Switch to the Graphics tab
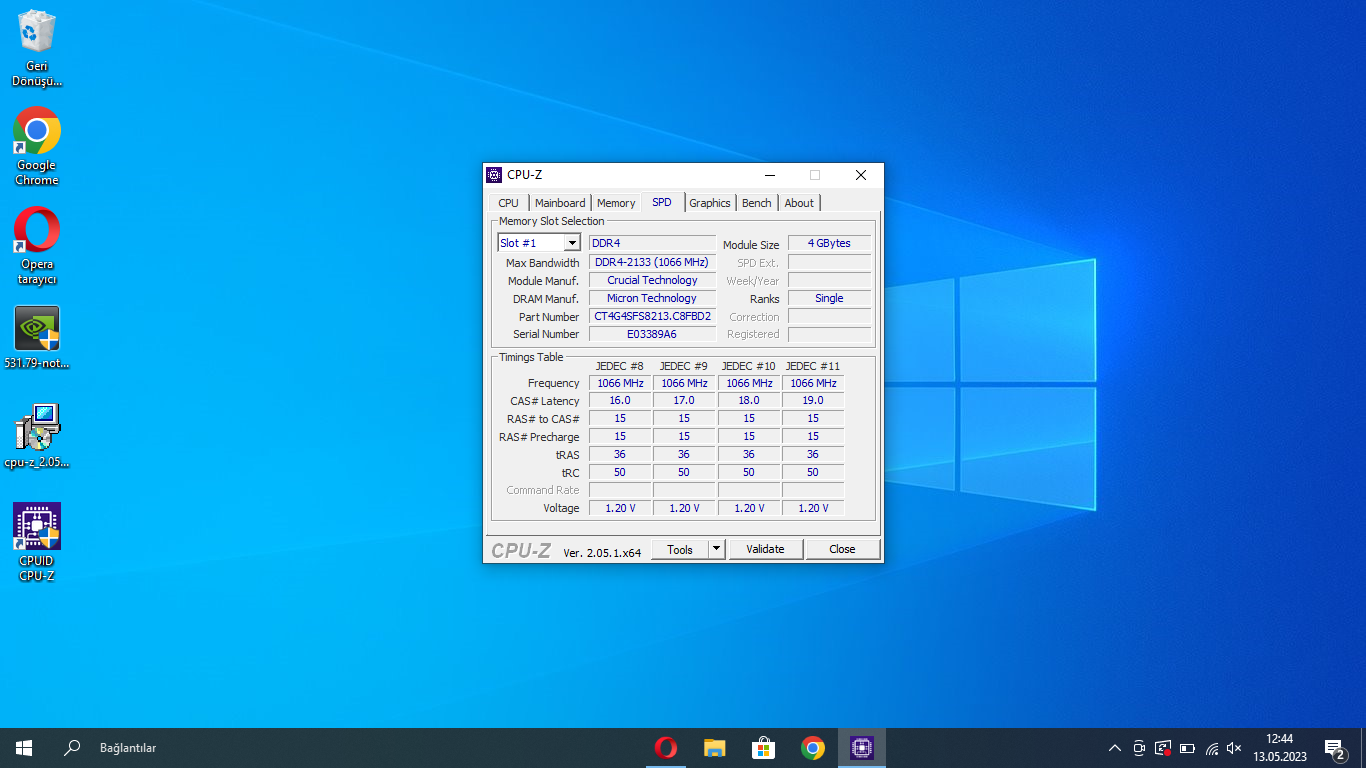 click(x=710, y=203)
